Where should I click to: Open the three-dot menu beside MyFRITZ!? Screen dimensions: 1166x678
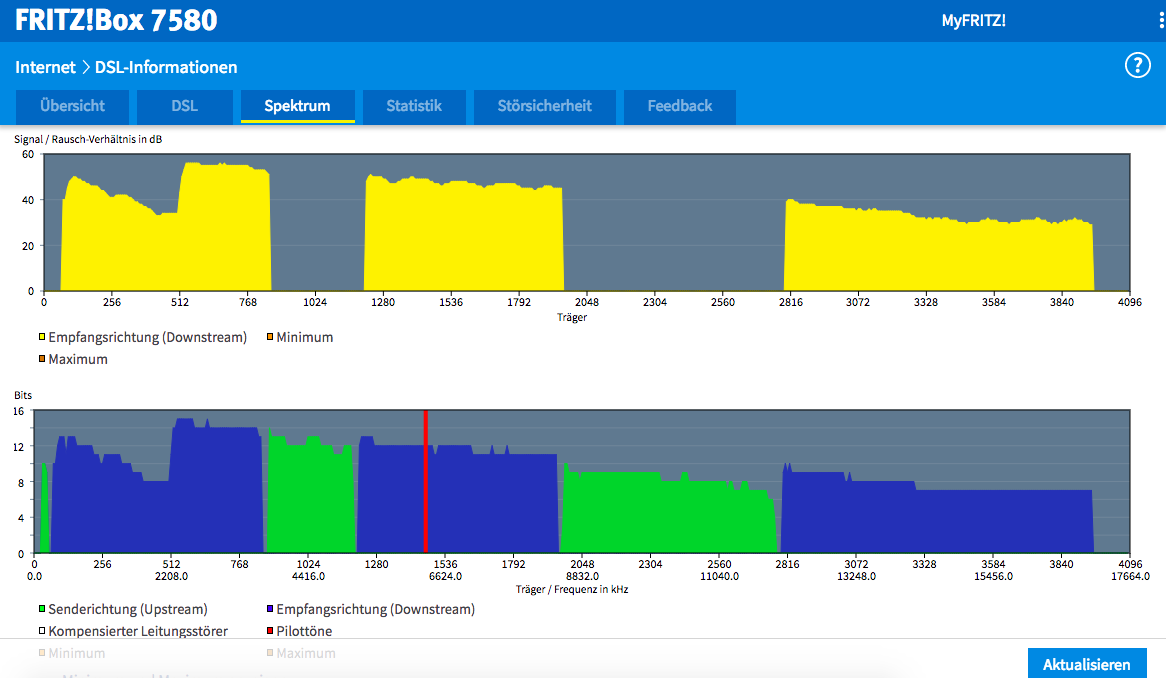1162,20
